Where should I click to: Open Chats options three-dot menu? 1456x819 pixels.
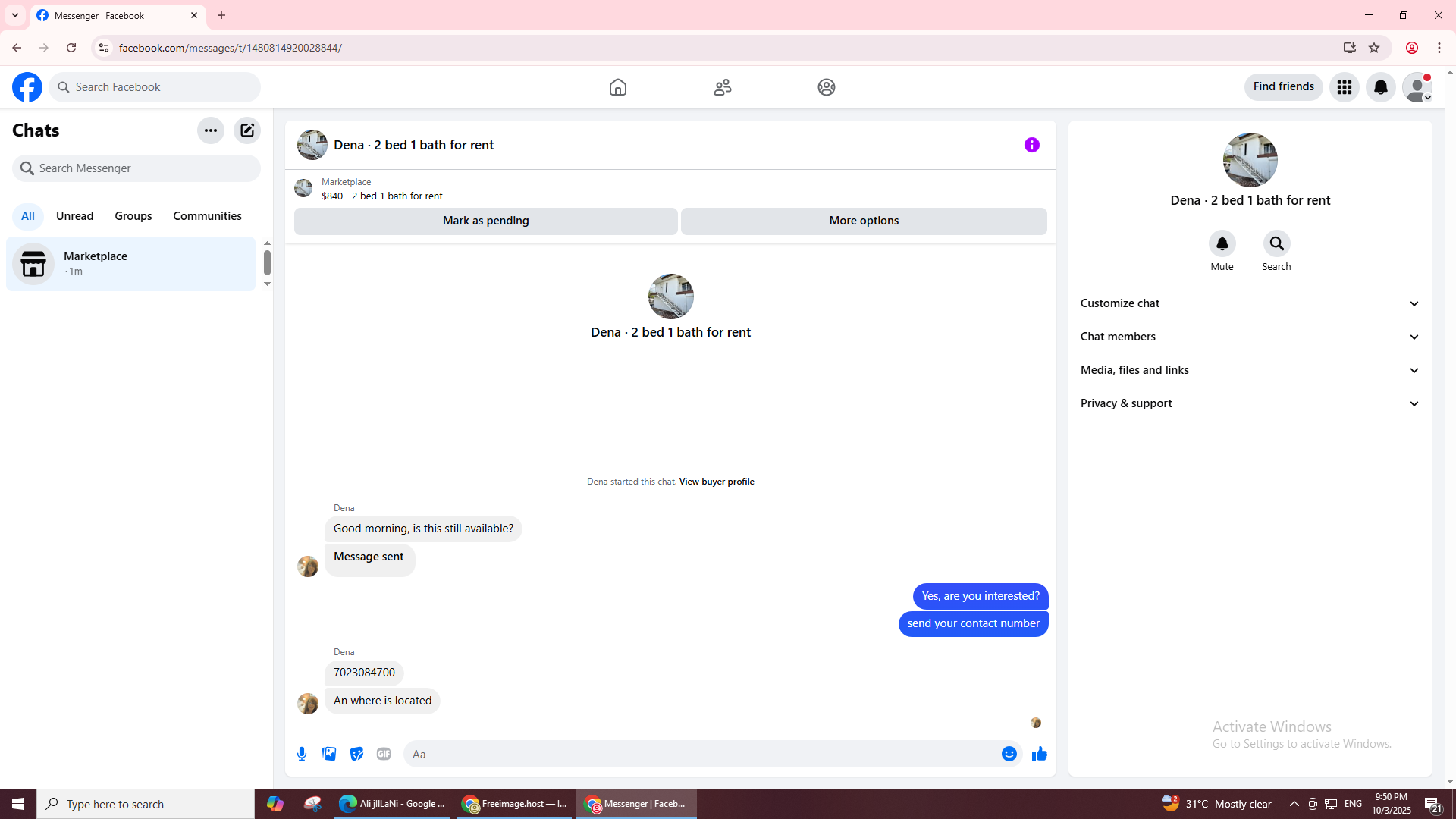211,130
